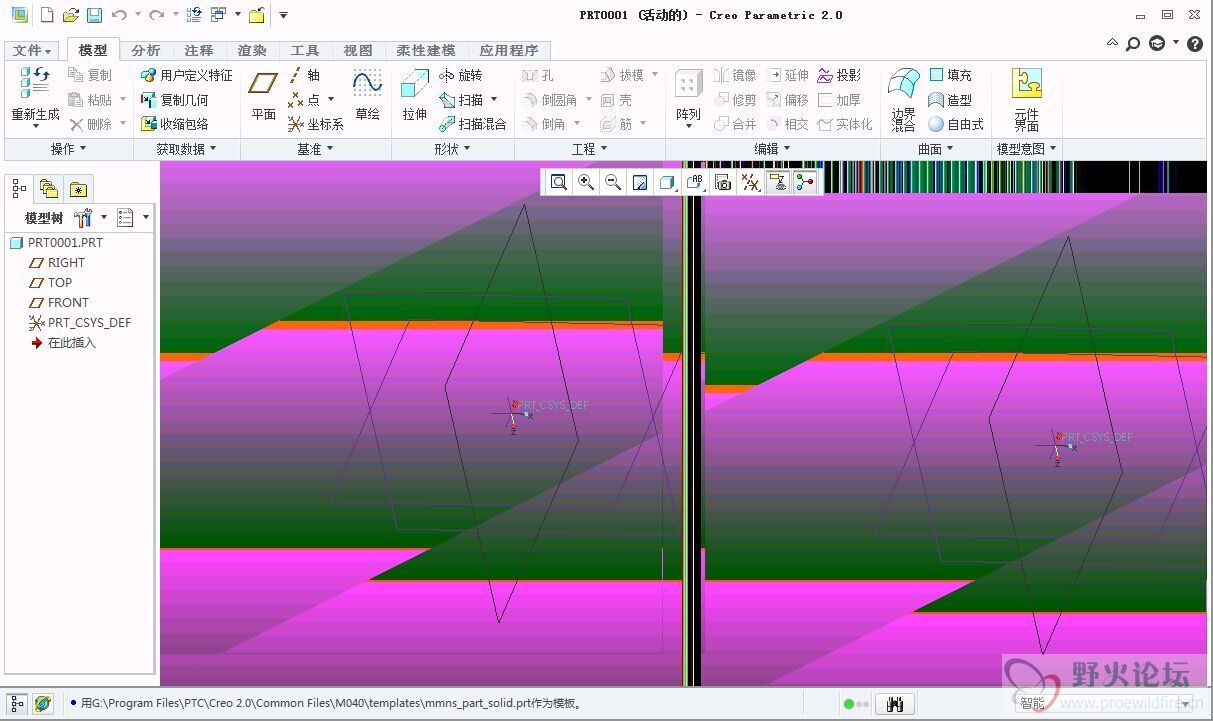The width and height of the screenshot is (1213, 721).
Task: Toggle the annotation display filter
Action: [x=778, y=182]
